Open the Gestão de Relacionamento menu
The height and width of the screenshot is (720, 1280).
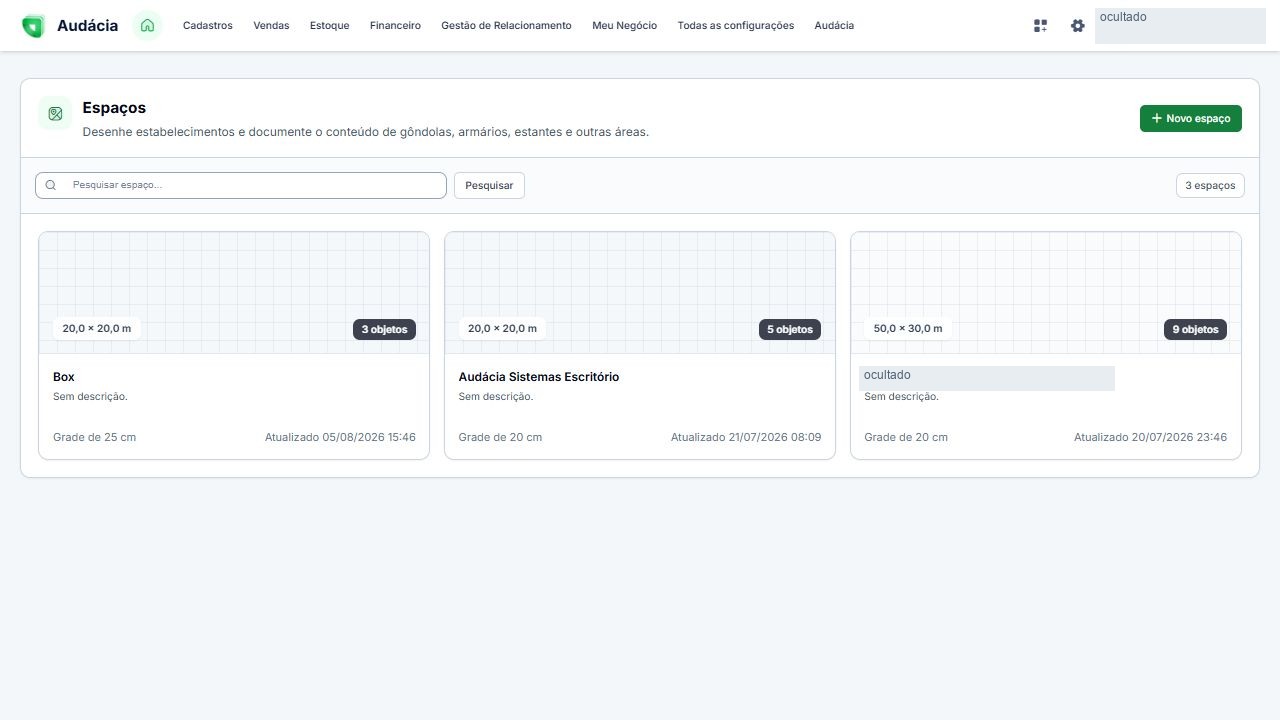(506, 26)
